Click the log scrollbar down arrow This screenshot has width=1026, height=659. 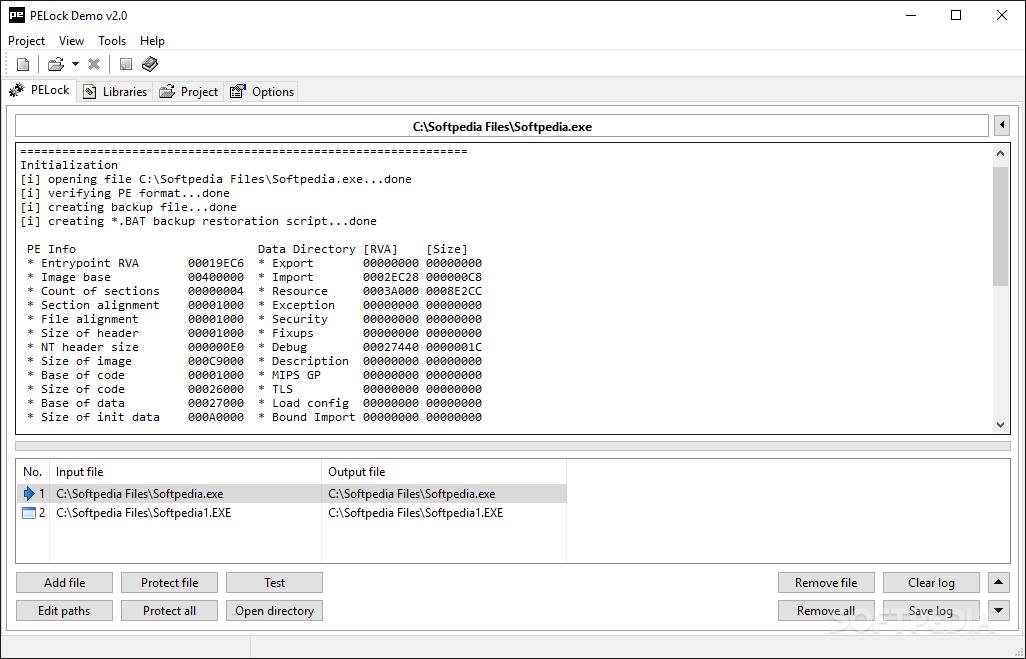pos(1000,424)
